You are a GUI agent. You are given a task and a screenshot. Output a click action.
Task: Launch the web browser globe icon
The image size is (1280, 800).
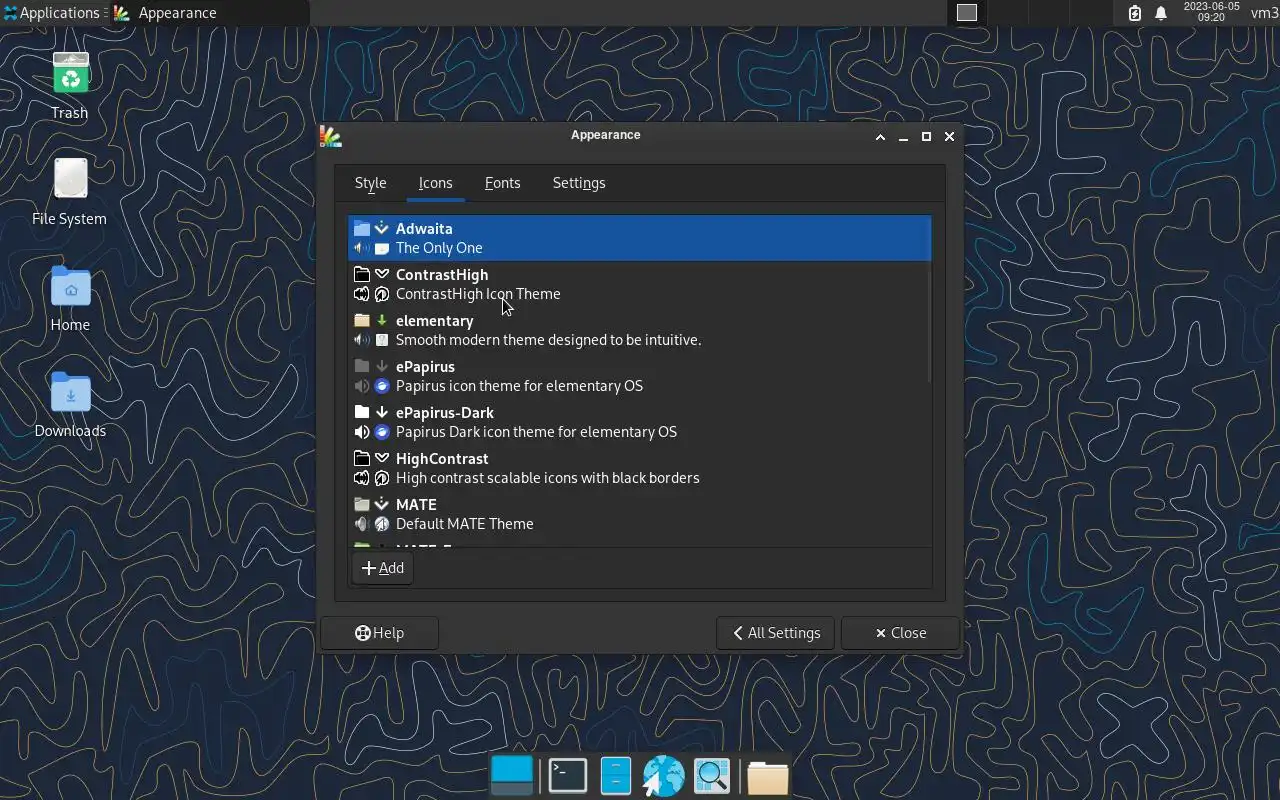pyautogui.click(x=663, y=775)
